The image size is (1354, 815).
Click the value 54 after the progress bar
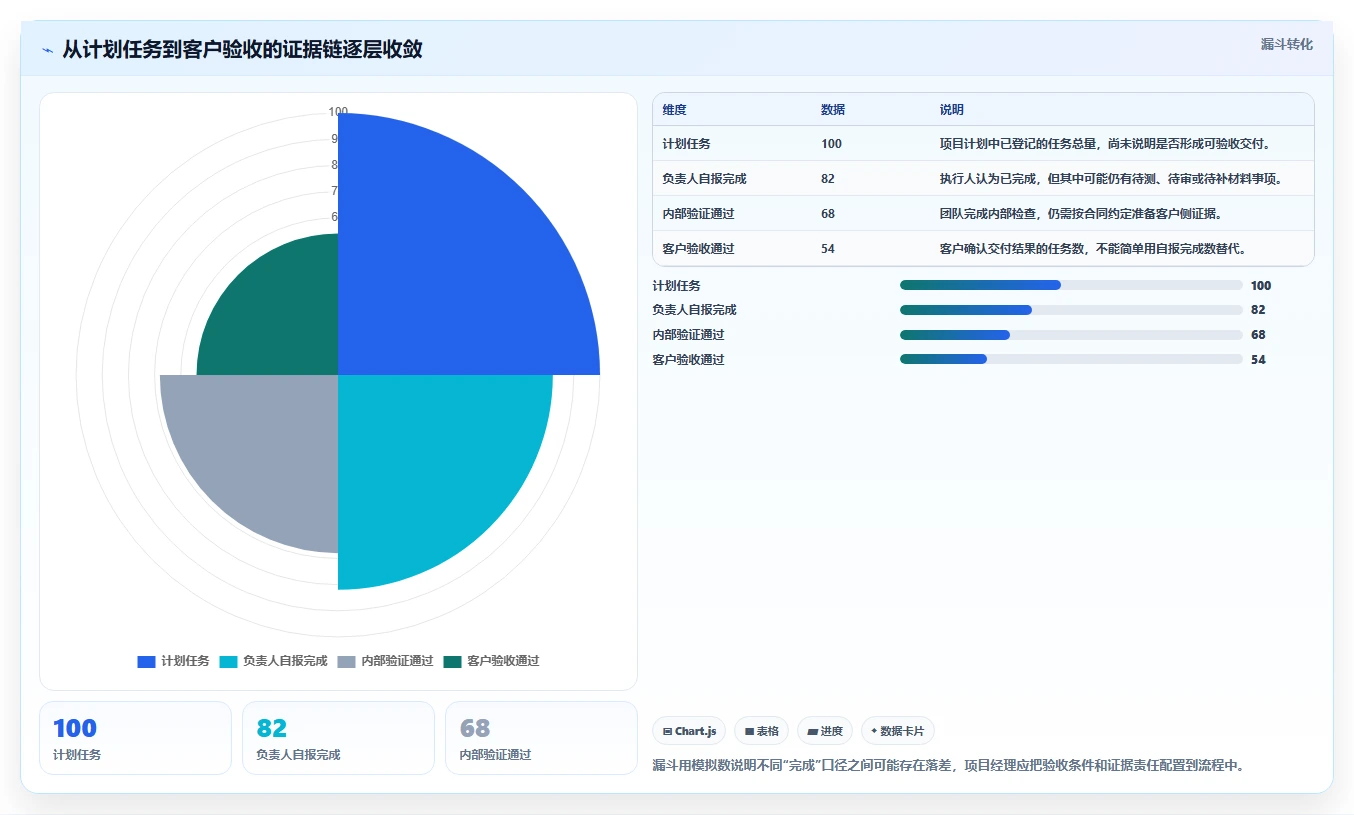(1258, 359)
